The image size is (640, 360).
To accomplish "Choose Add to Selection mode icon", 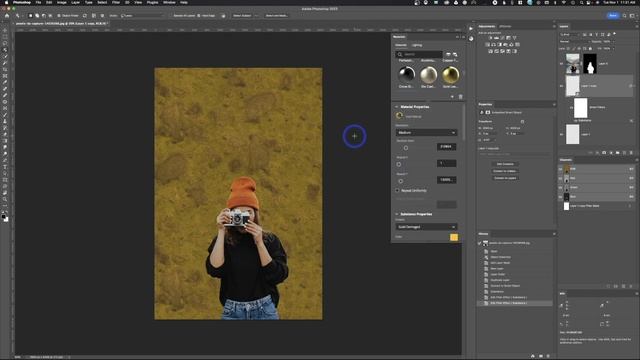I will point(37,16).
